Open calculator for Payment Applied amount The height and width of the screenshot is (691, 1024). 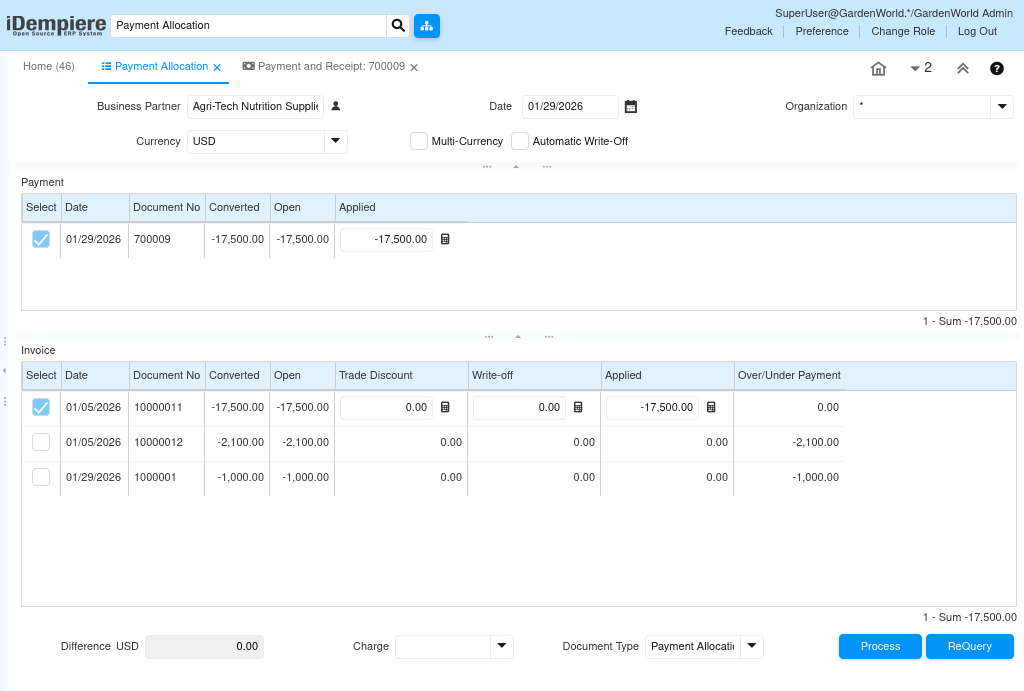(446, 240)
